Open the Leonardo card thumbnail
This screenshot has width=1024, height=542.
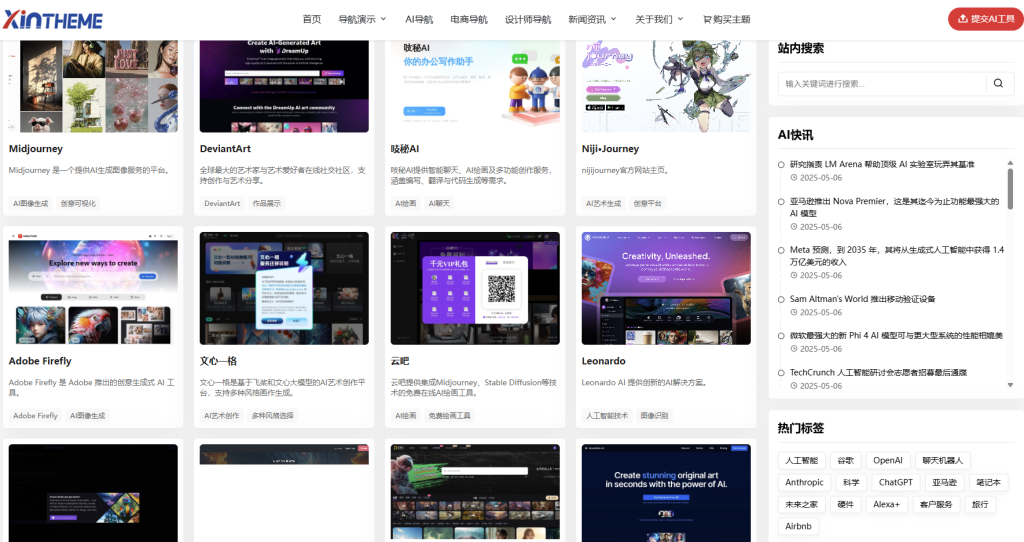[x=666, y=288]
